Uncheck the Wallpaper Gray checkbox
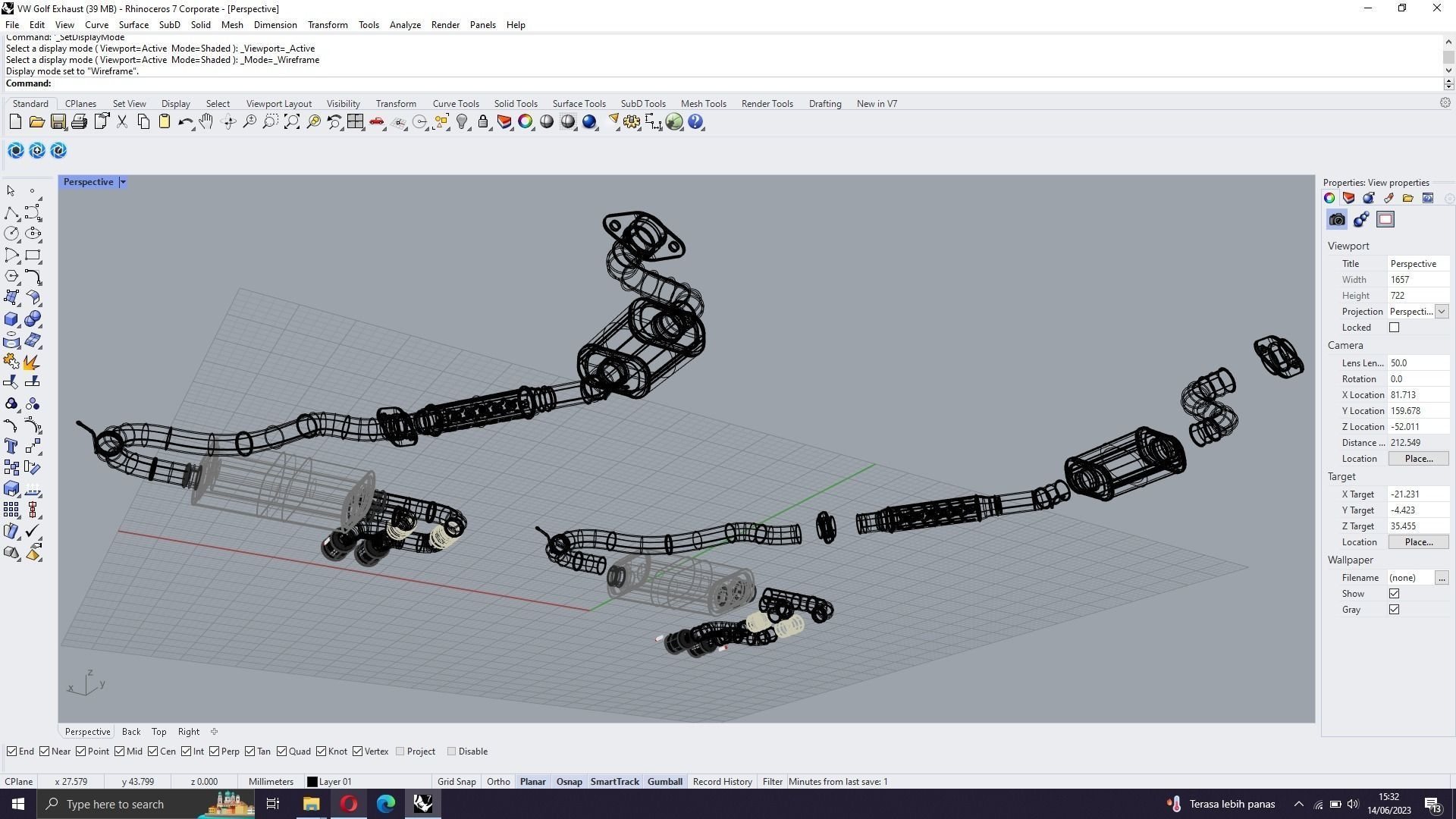 pyautogui.click(x=1394, y=610)
